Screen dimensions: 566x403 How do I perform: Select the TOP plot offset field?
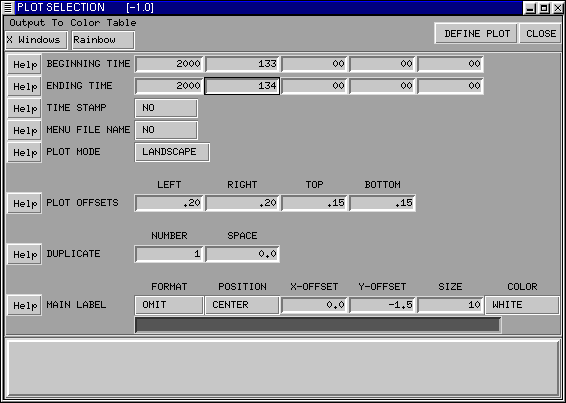pos(314,203)
